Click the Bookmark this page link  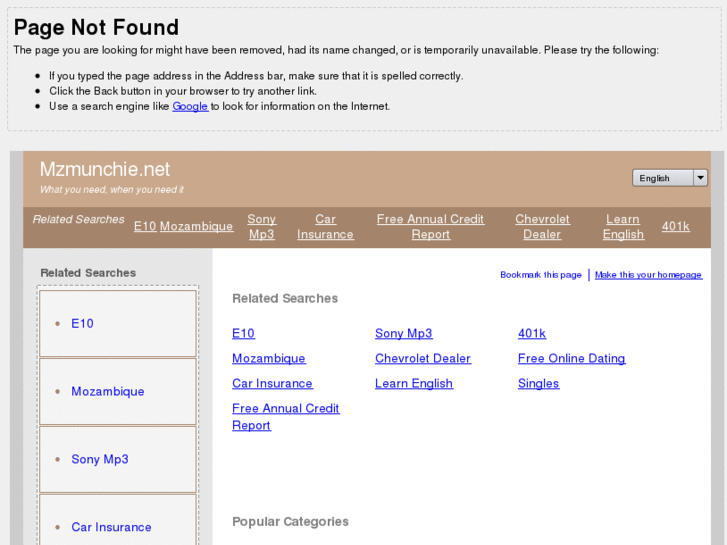[x=540, y=275]
